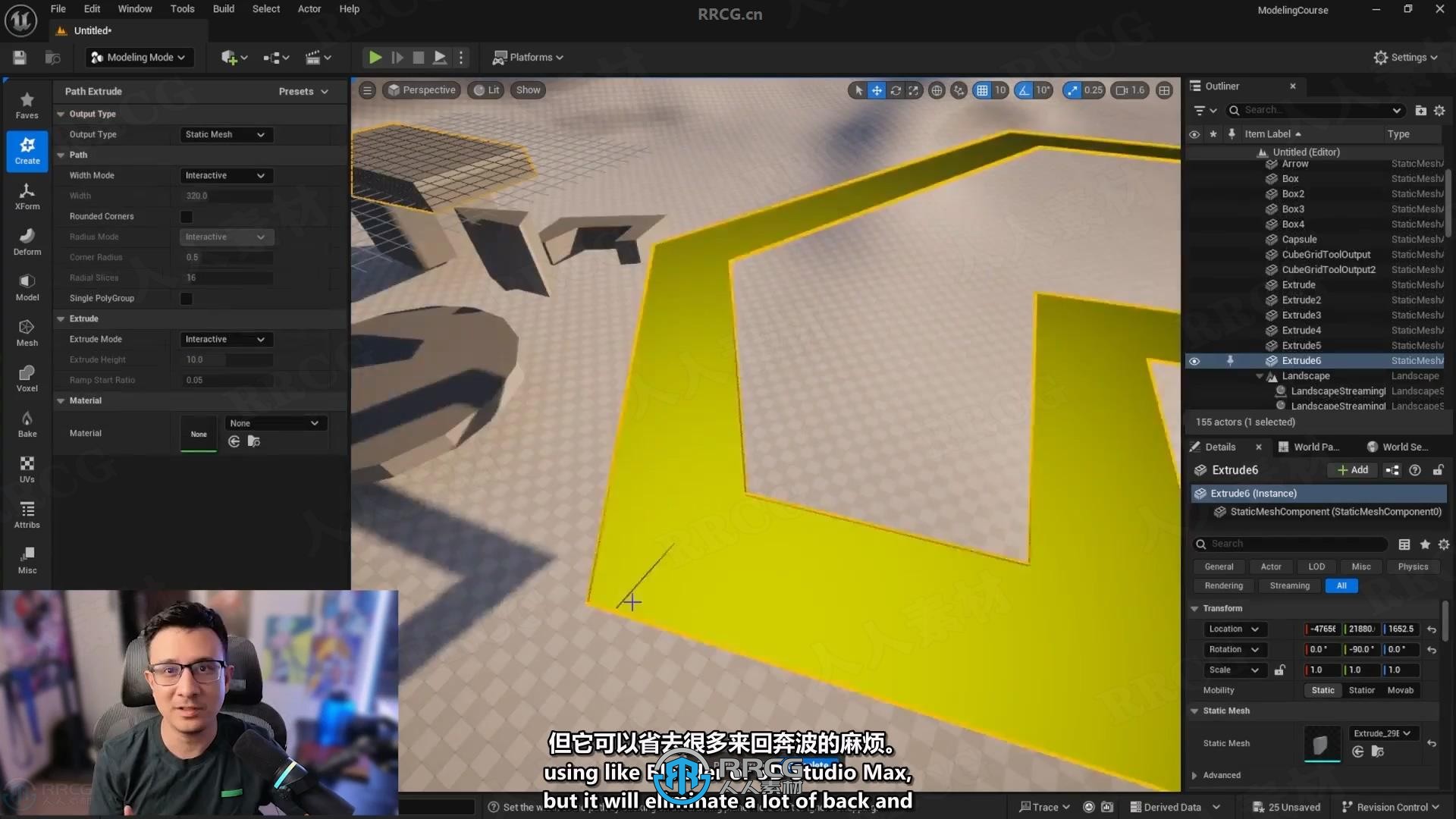Click the Outliner search field
This screenshot has height=819, width=1456.
pyautogui.click(x=1316, y=111)
